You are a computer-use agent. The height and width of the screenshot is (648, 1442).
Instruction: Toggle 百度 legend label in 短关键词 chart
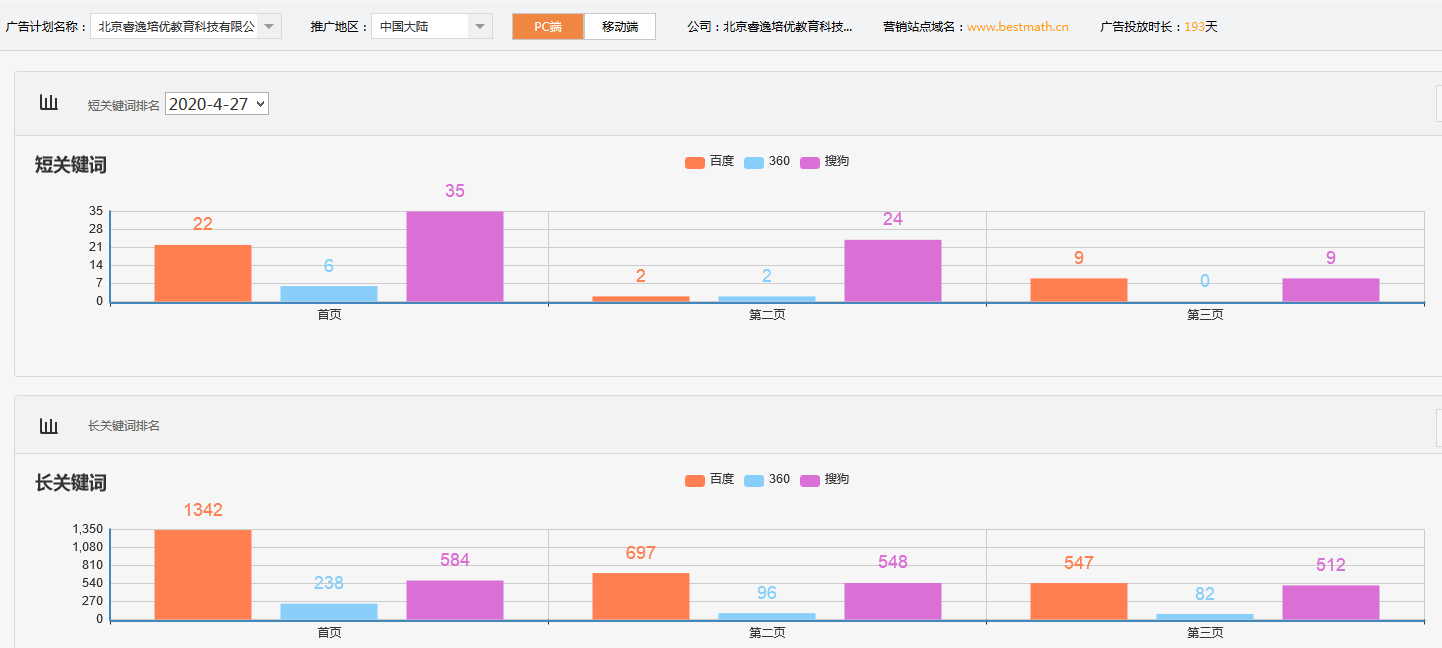click(x=721, y=161)
